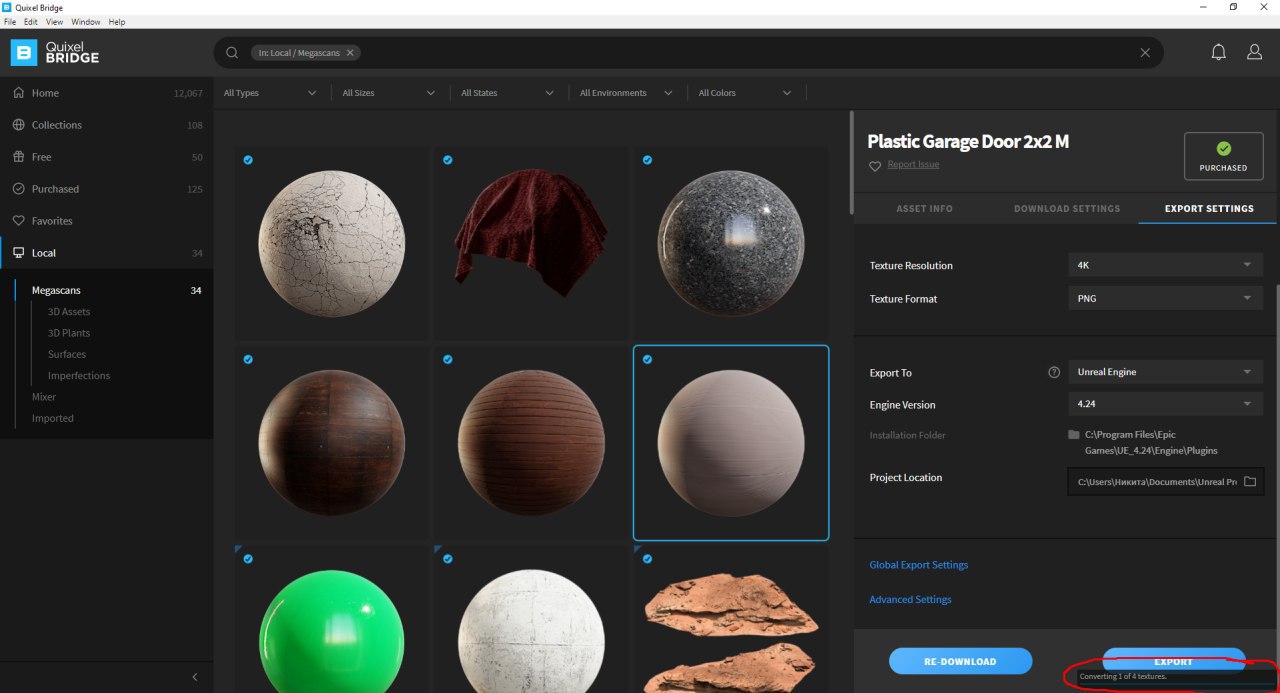The width and height of the screenshot is (1280, 693).
Task: Toggle checkmark on red fabric asset
Action: click(448, 160)
